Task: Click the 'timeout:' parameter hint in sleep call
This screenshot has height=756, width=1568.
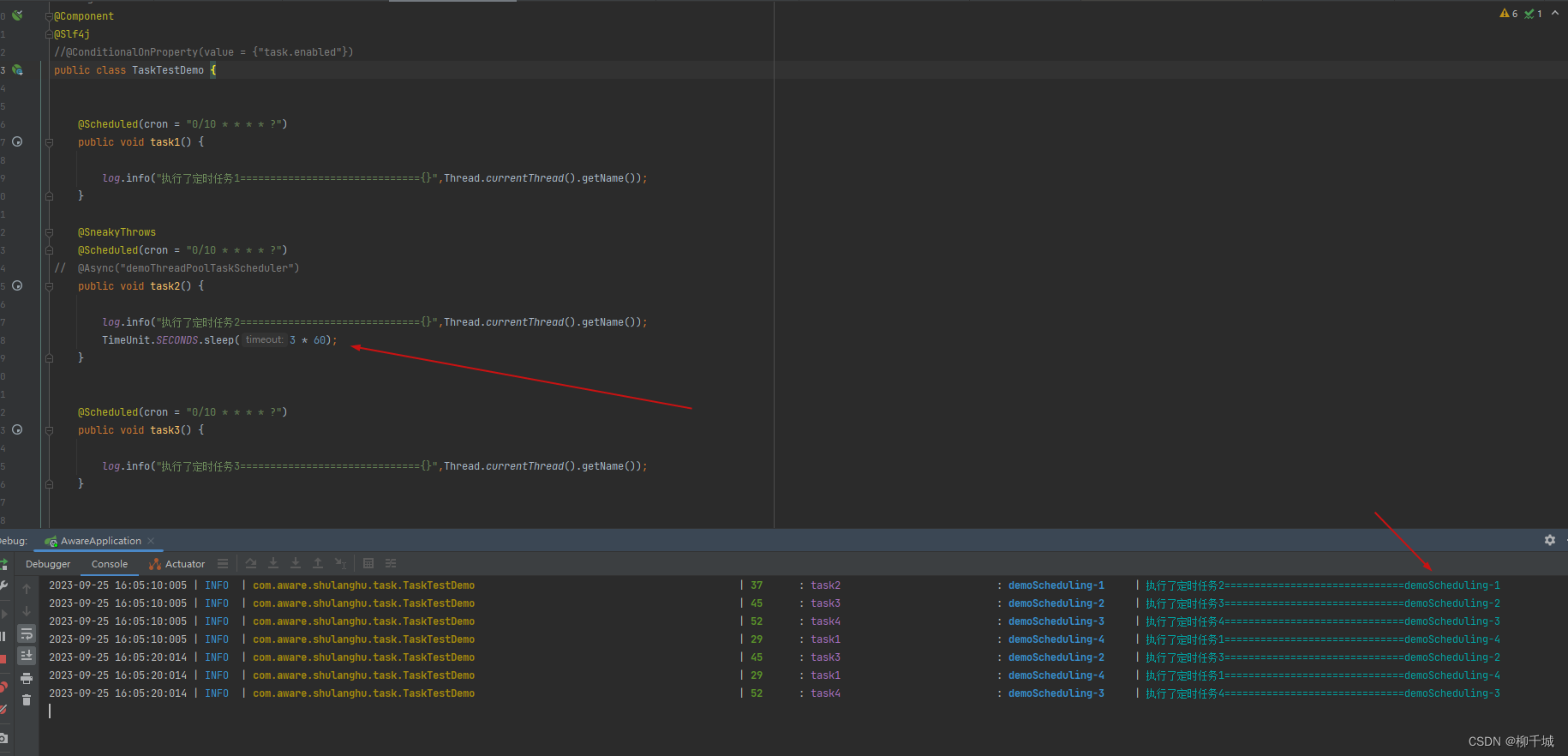Action: click(x=264, y=340)
